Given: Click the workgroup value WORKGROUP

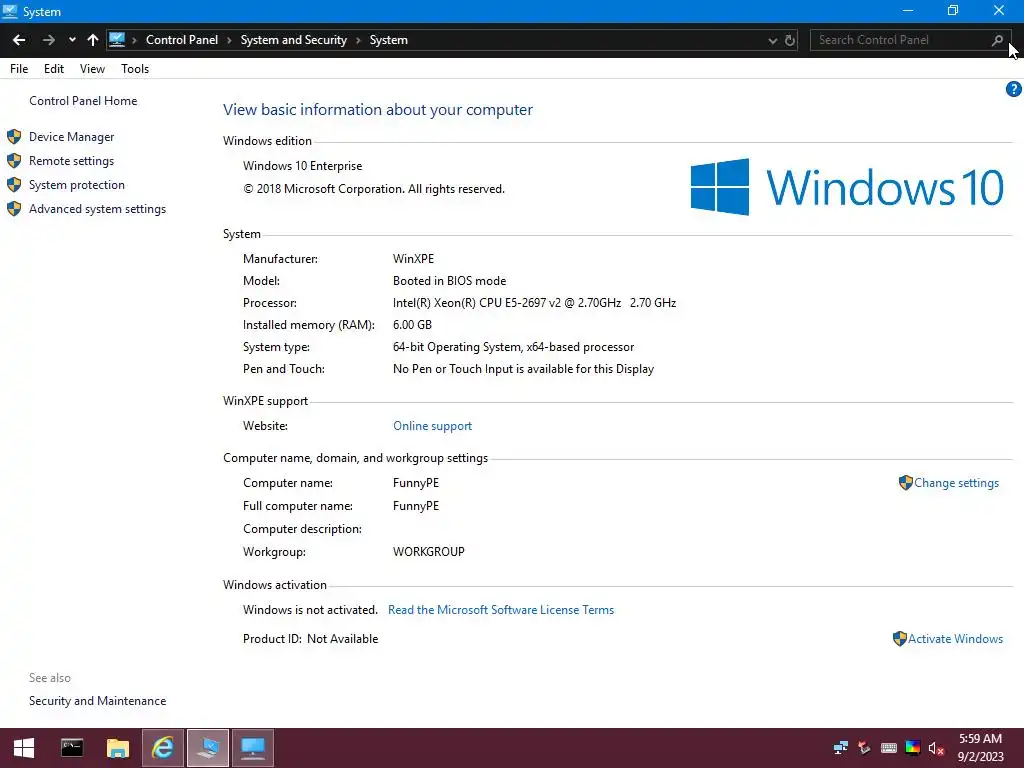Looking at the screenshot, I should point(428,552).
